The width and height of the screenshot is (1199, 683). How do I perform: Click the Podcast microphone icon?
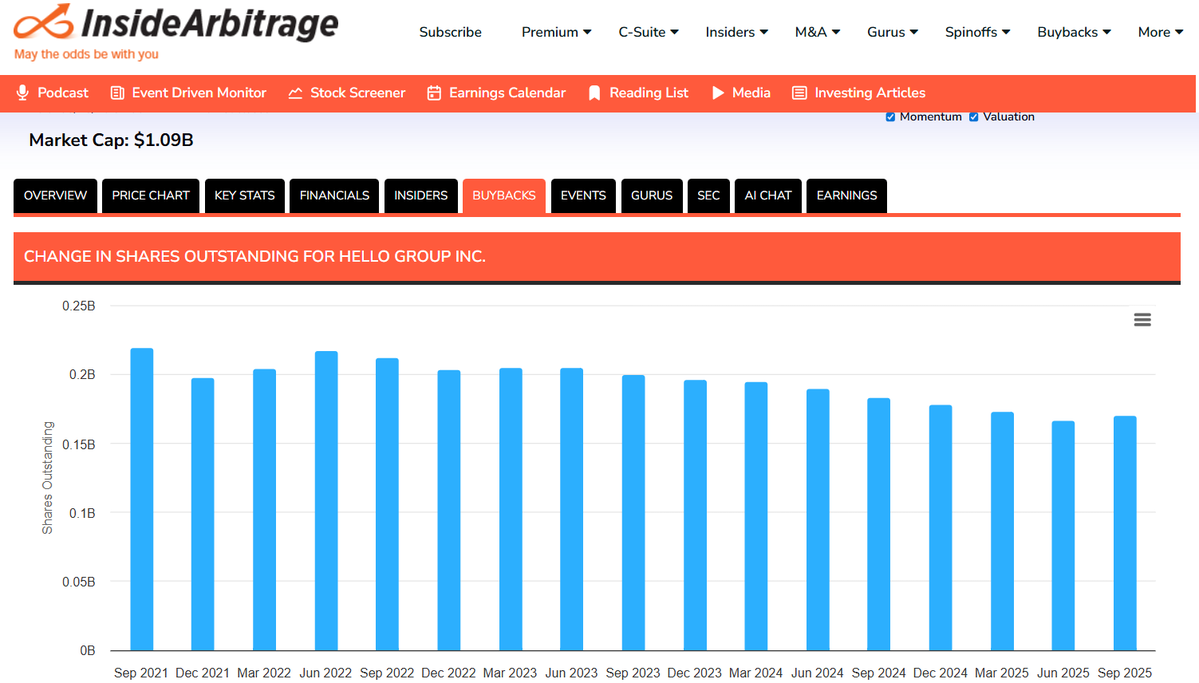coord(23,93)
